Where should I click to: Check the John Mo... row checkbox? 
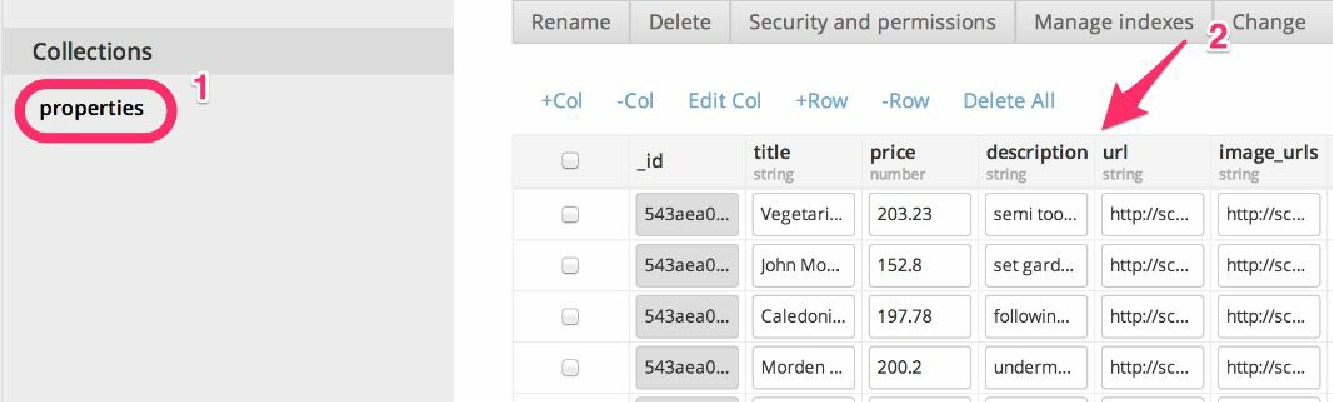pyautogui.click(x=570, y=265)
